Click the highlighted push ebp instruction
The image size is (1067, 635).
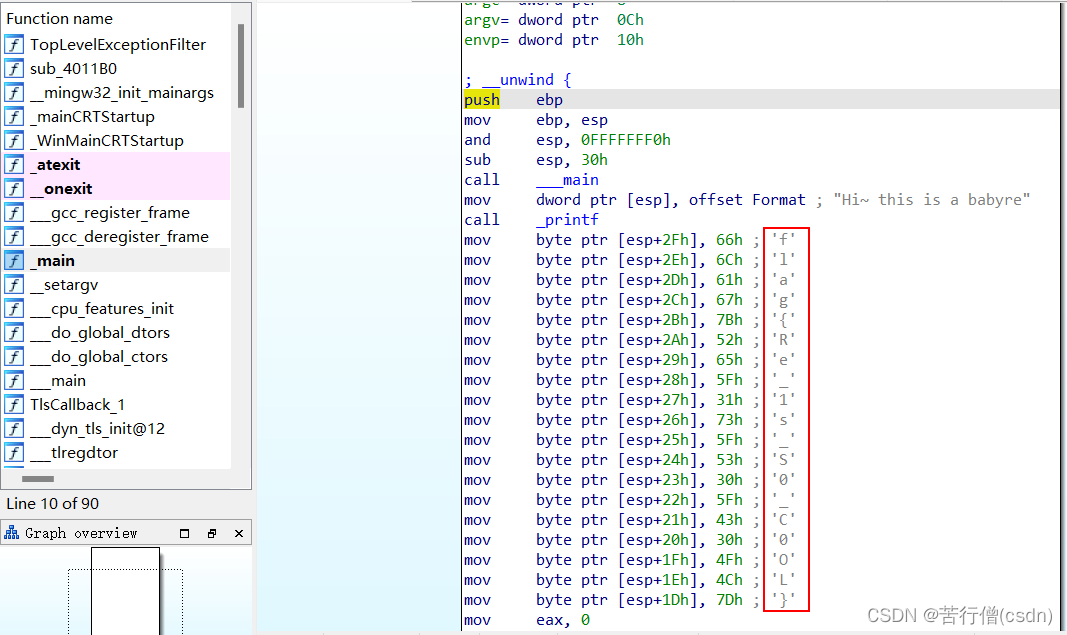click(481, 99)
